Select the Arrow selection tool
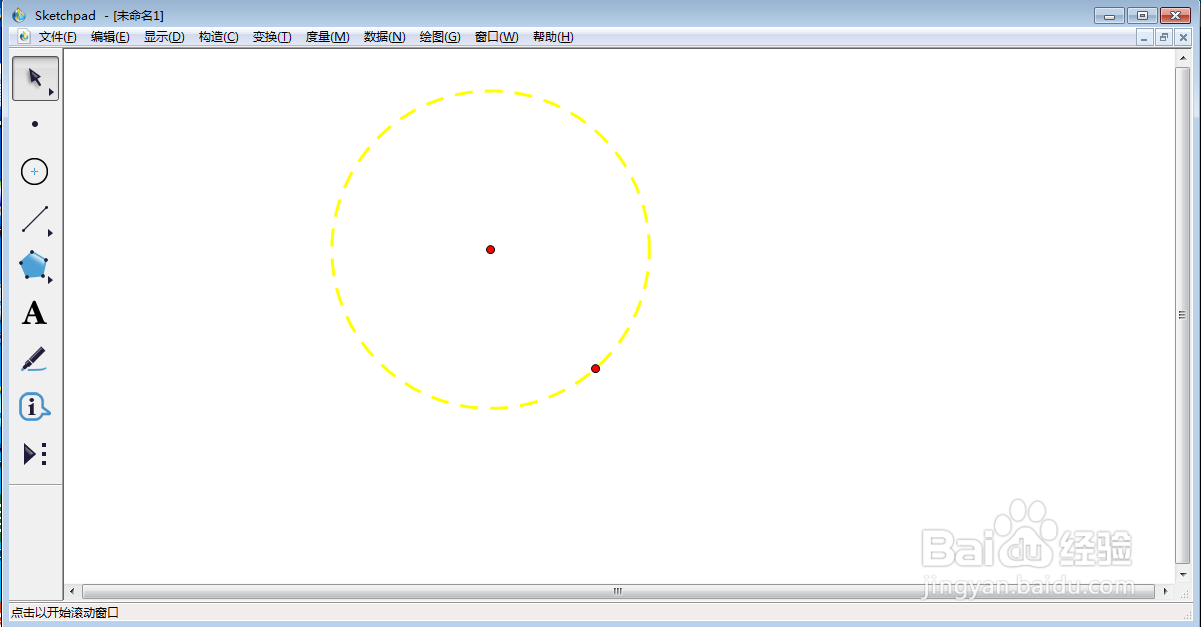The width and height of the screenshot is (1201, 627). pos(35,78)
